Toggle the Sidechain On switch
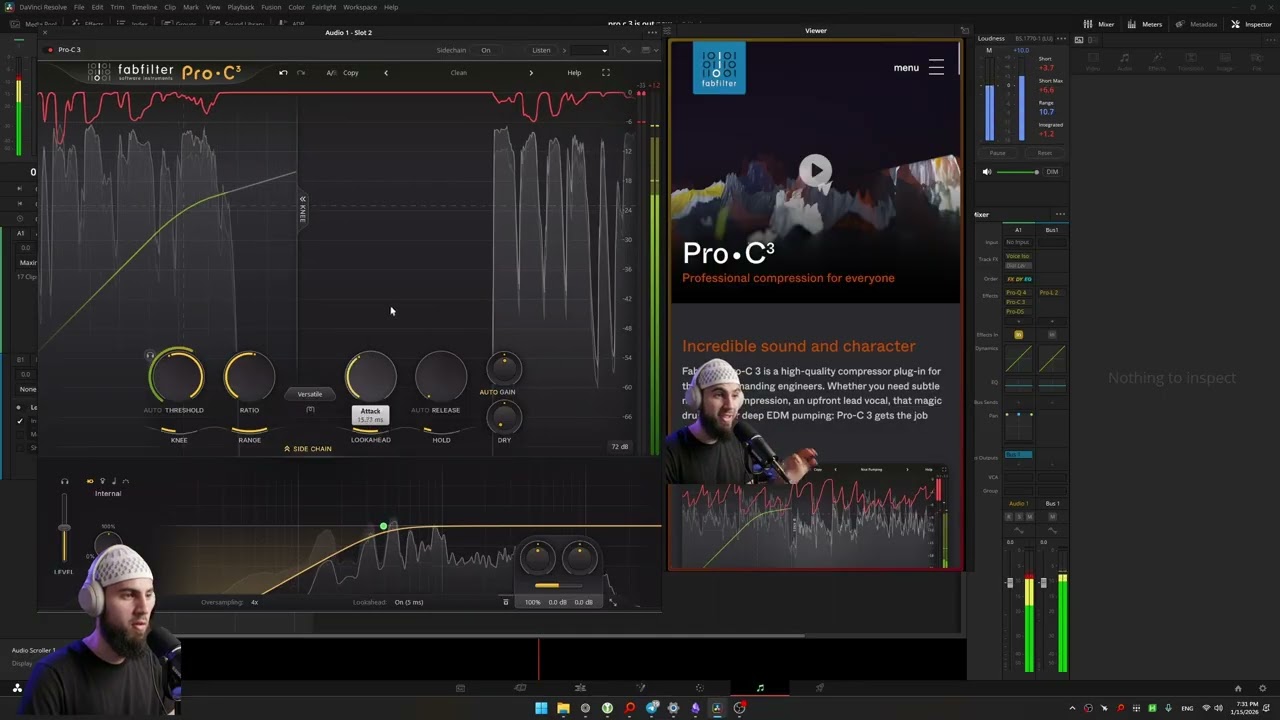The height and width of the screenshot is (720, 1280). (x=486, y=50)
